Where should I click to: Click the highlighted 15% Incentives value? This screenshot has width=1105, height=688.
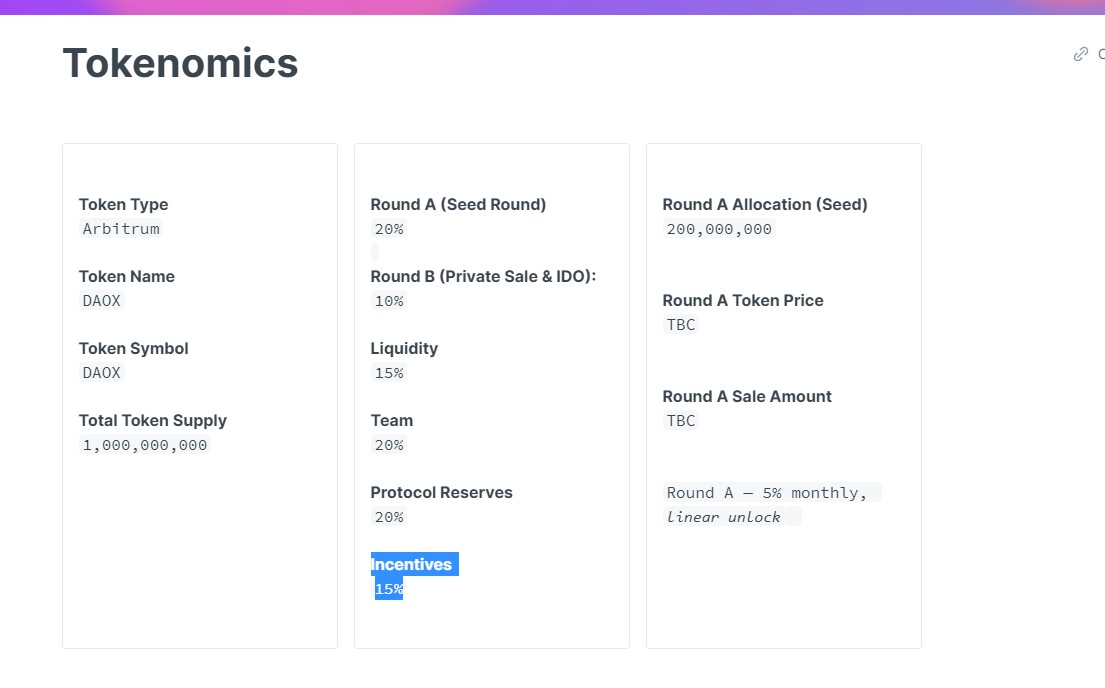(389, 589)
